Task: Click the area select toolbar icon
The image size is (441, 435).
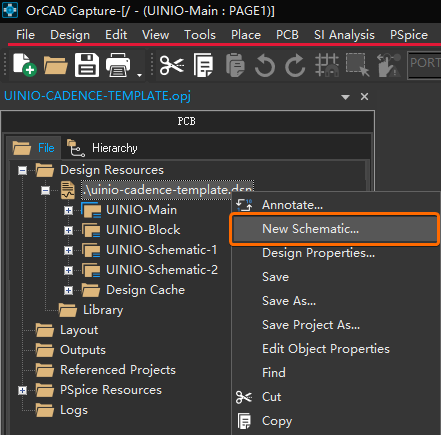Action: [357, 65]
